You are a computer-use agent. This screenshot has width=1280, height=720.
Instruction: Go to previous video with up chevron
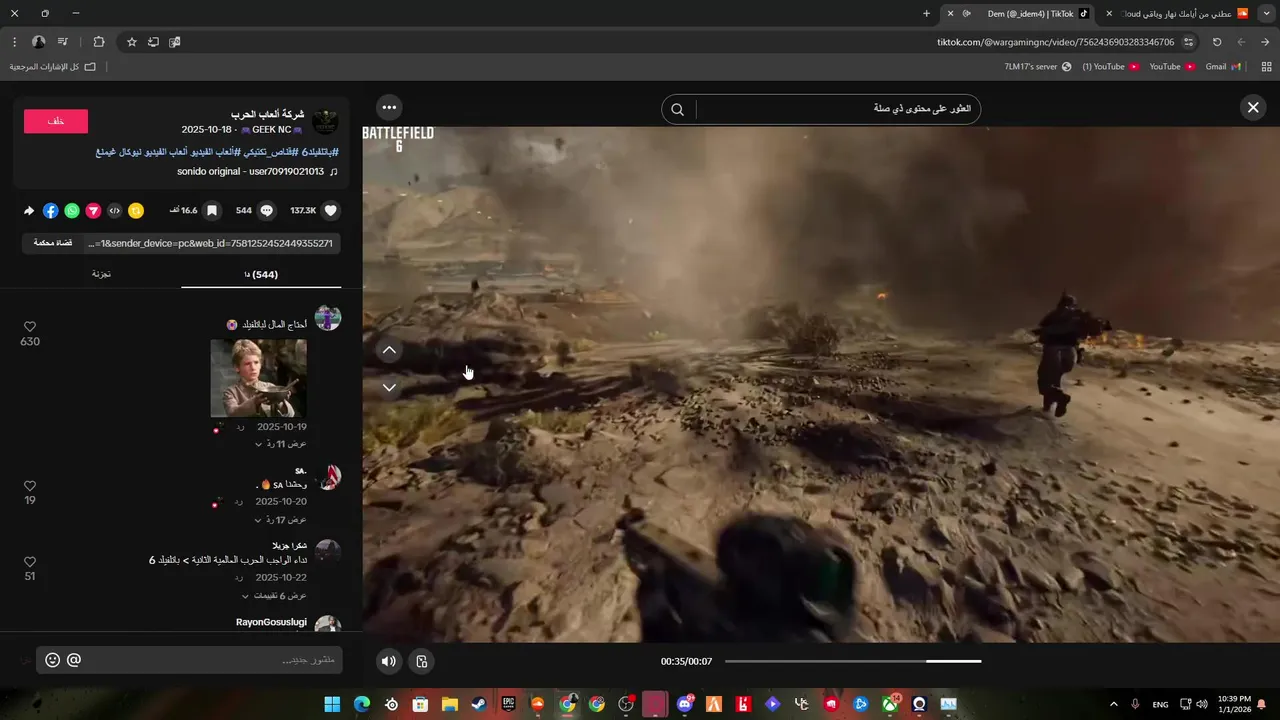(x=389, y=350)
